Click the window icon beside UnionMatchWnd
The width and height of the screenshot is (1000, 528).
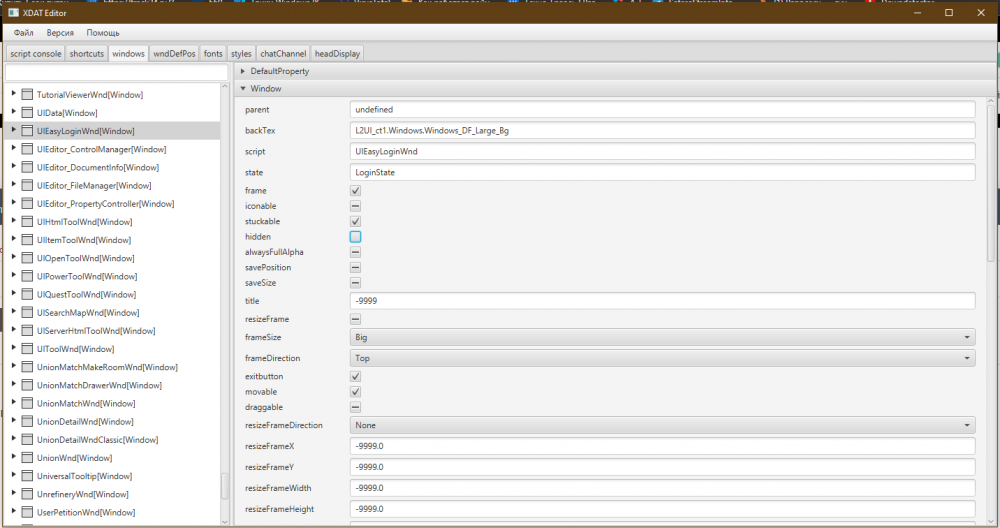27,403
